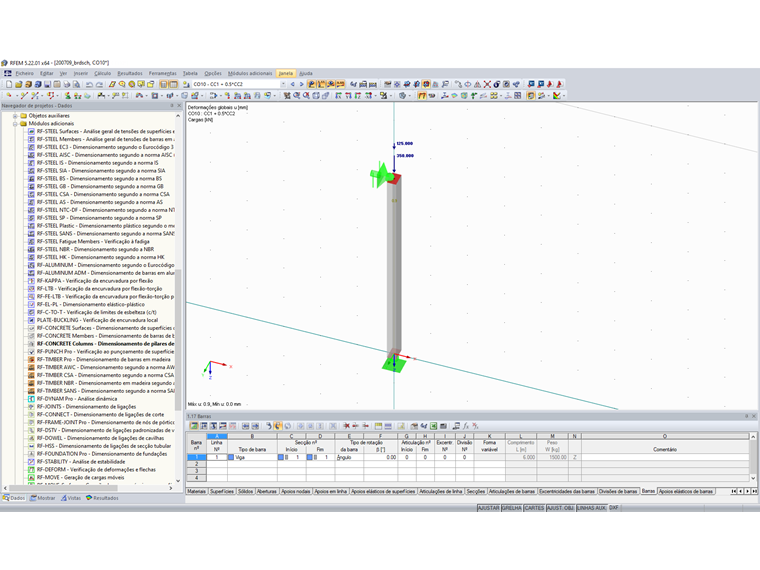Viewport: 760px width, 570px height.
Task: Click the warning triangle icon in toolbar
Action: coord(477,84)
